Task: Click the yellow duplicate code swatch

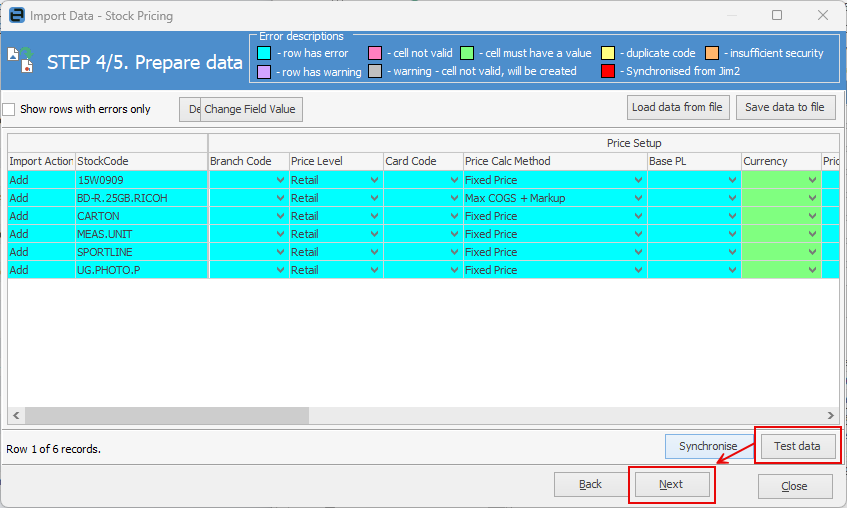Action: pos(608,53)
